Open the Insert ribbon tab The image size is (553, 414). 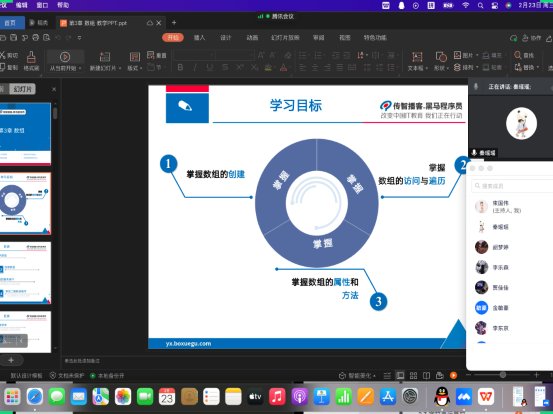click(199, 38)
